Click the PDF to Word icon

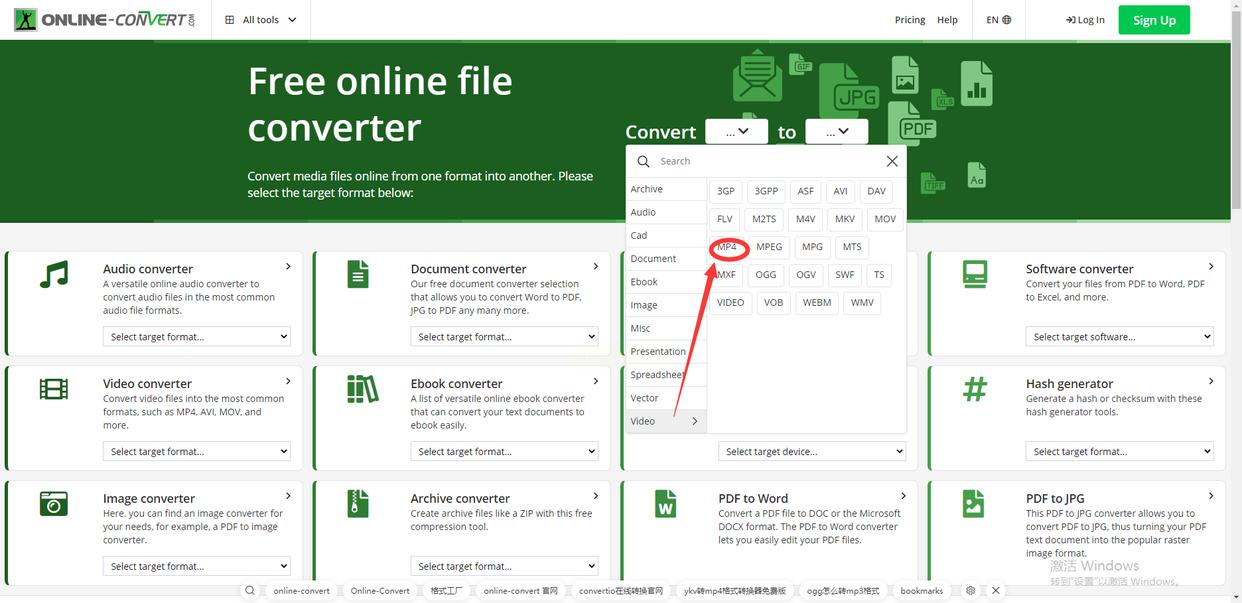coord(666,503)
